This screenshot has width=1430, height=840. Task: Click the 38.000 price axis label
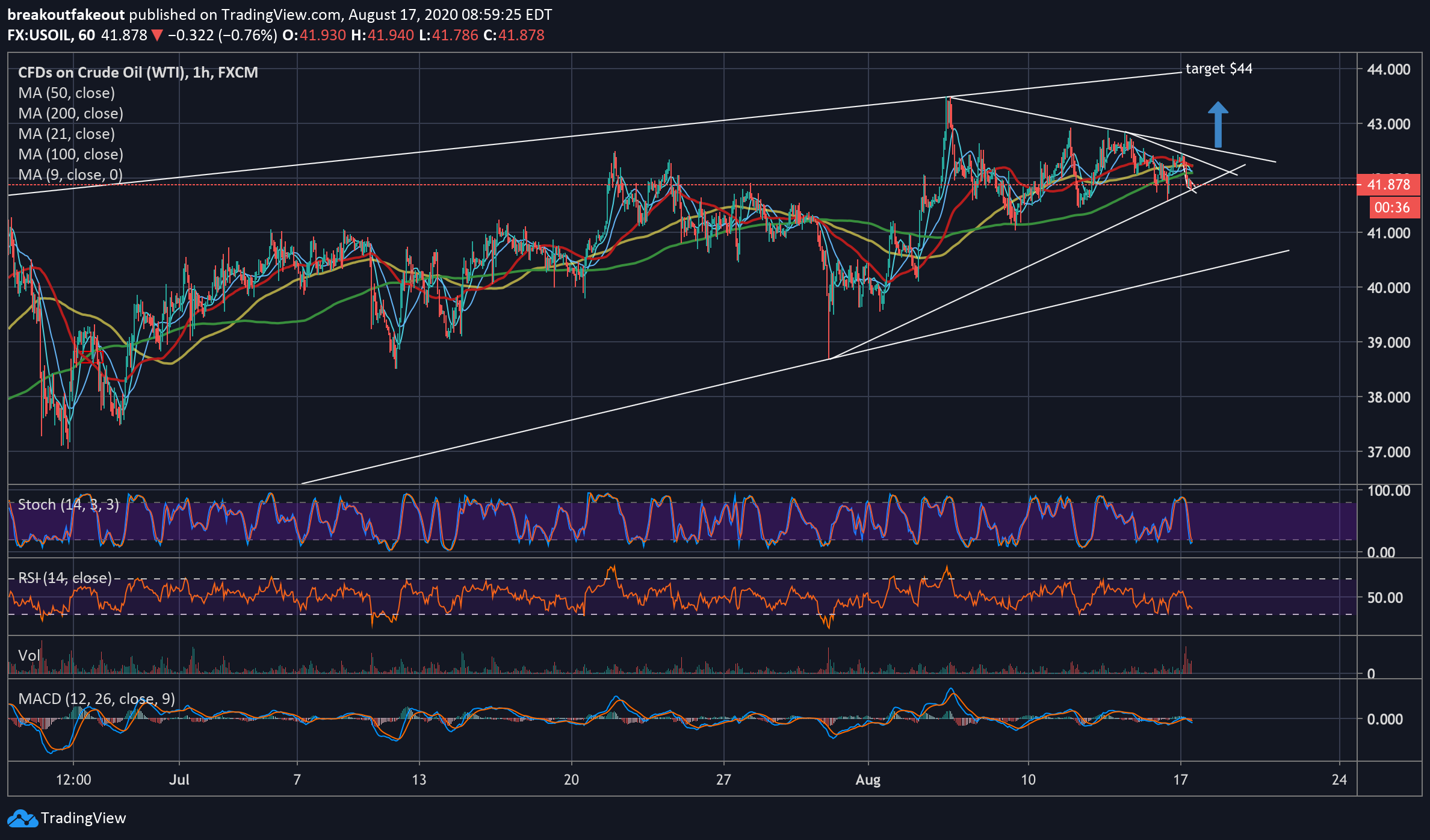pos(1388,398)
